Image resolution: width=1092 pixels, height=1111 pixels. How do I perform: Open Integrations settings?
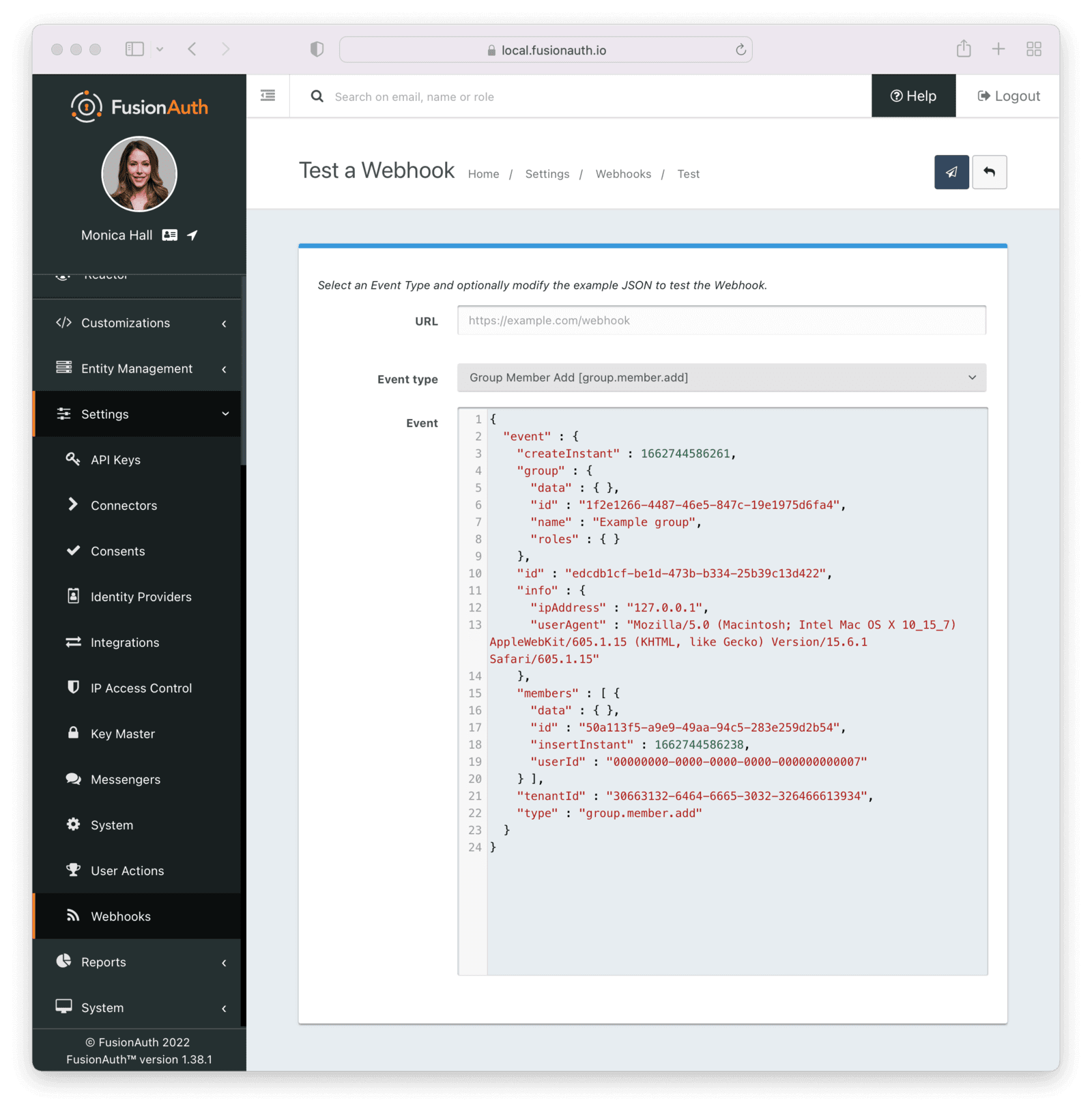pos(136,643)
